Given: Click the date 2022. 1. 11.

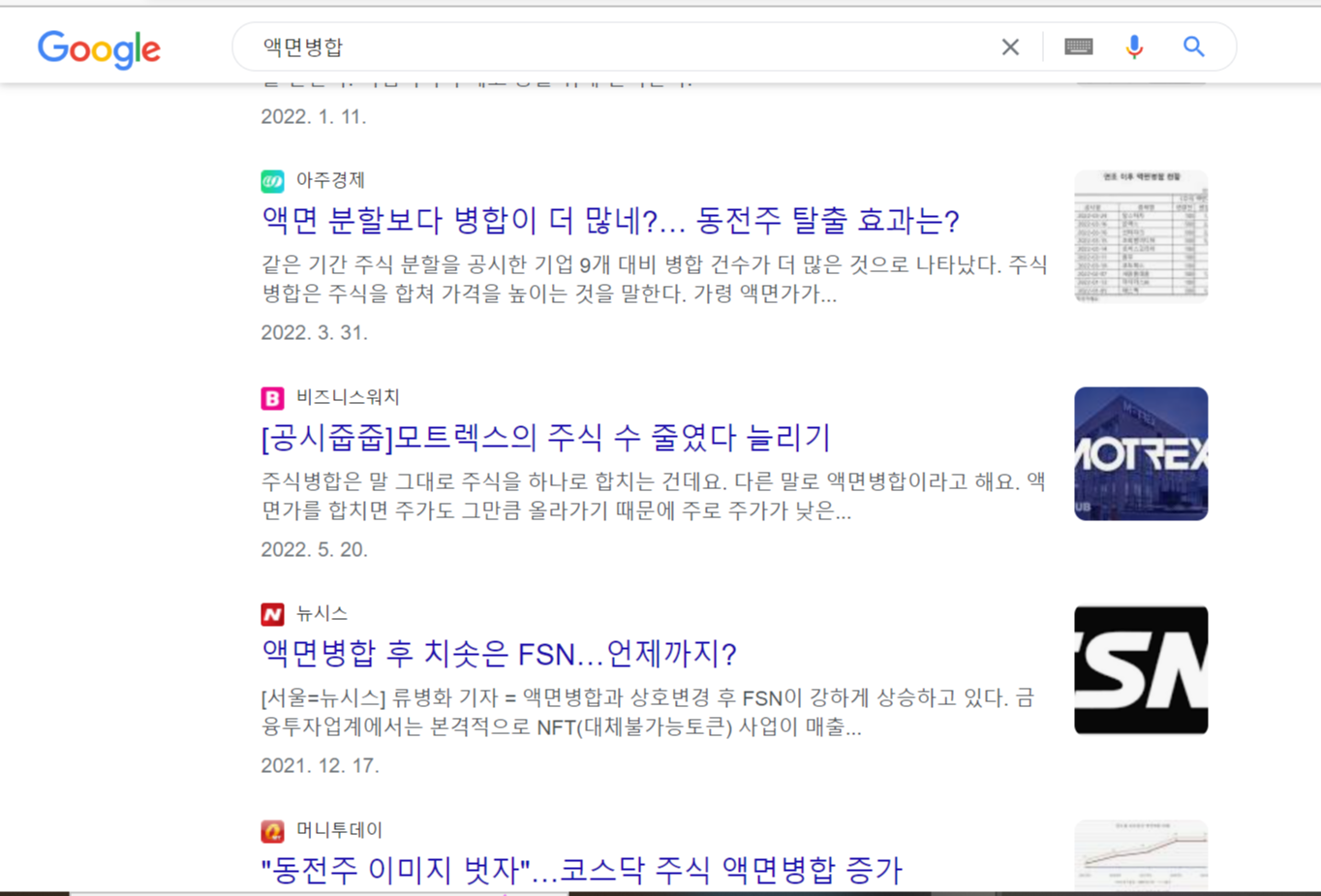Looking at the screenshot, I should pos(313,117).
